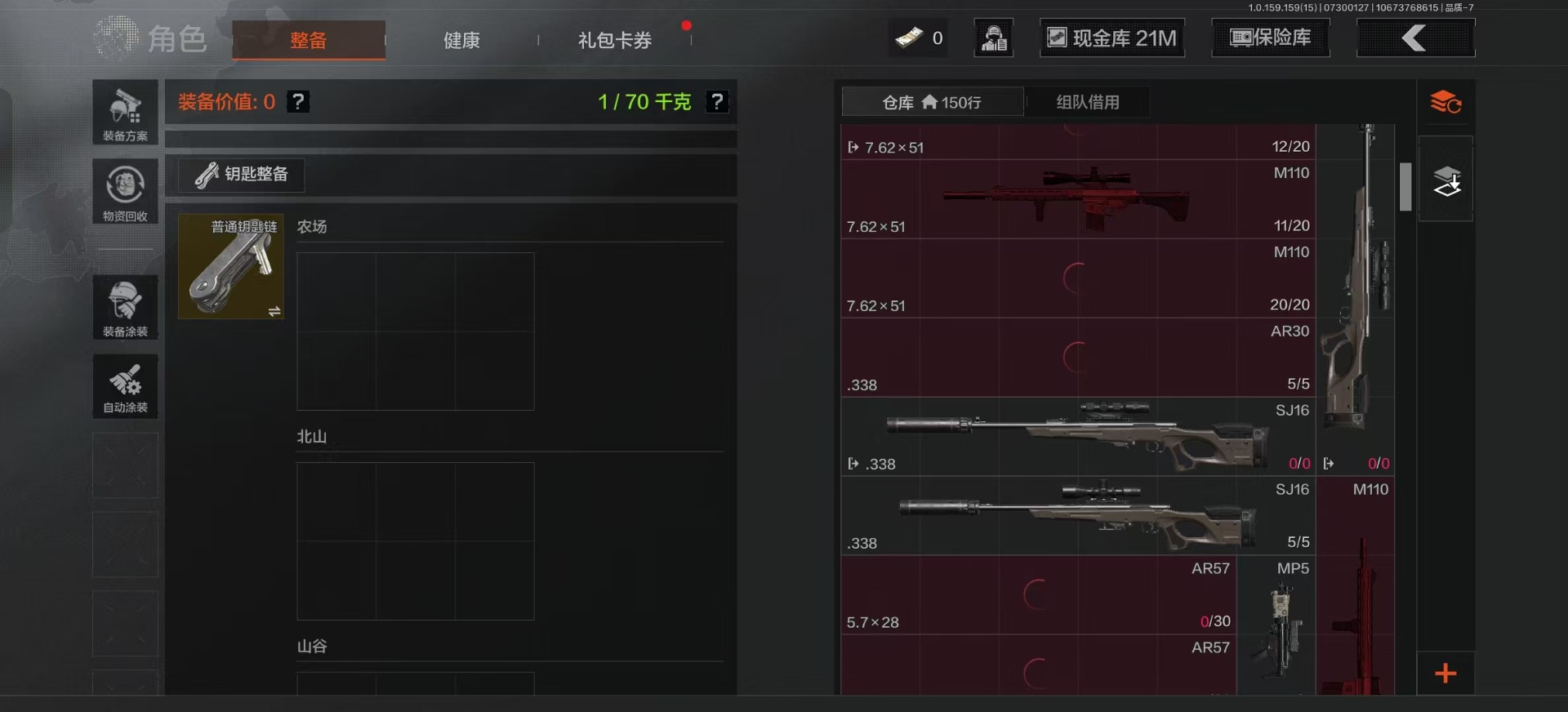Click the stack sort download icon
Screen dimensions: 1568x712
coord(1445,180)
